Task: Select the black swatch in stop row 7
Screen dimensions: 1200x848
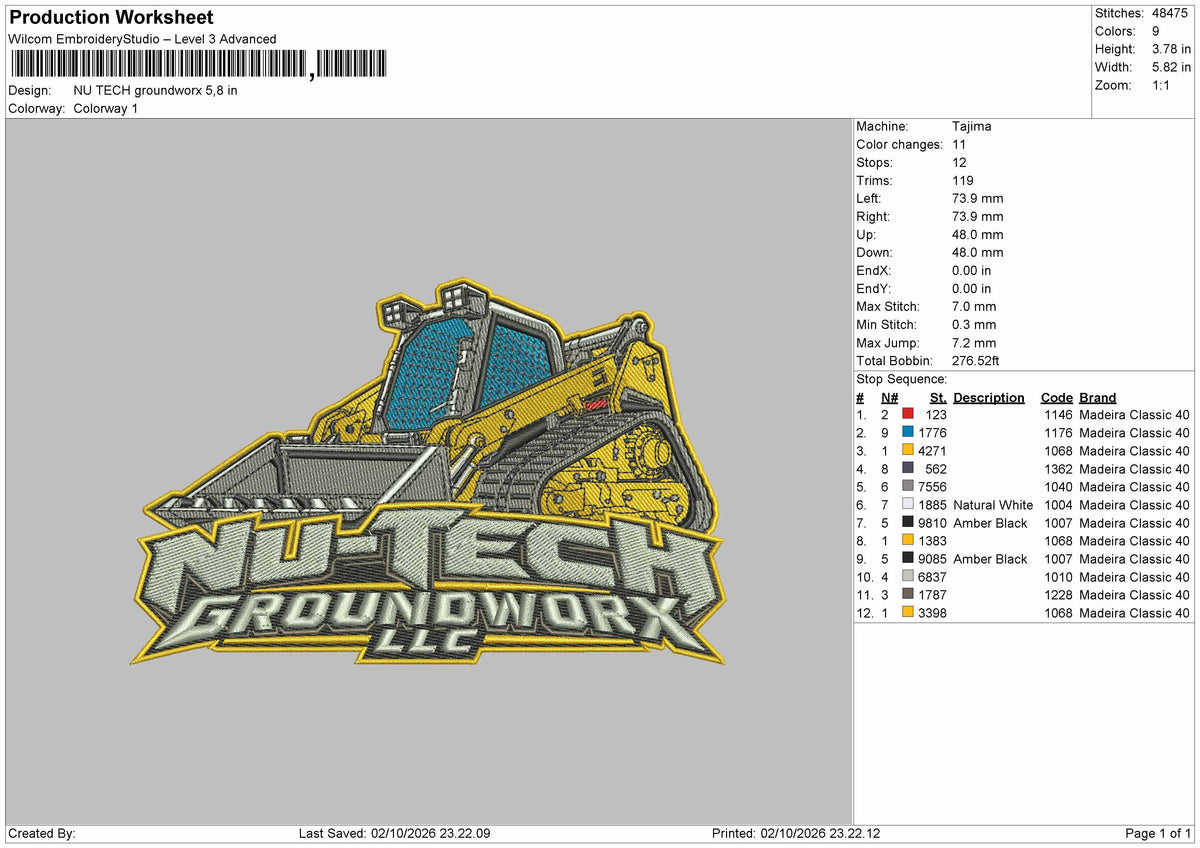Action: (x=907, y=522)
